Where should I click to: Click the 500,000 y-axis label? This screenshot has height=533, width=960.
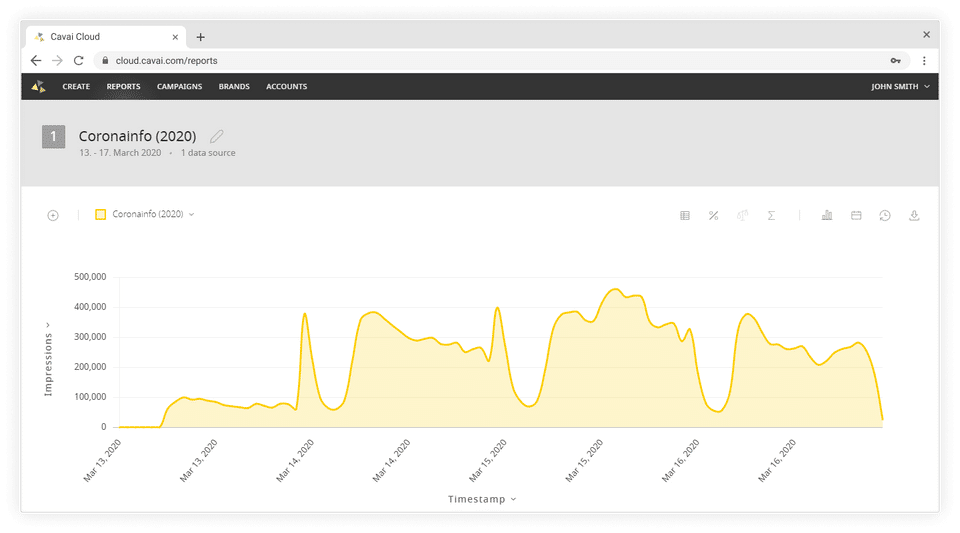[x=90, y=277]
